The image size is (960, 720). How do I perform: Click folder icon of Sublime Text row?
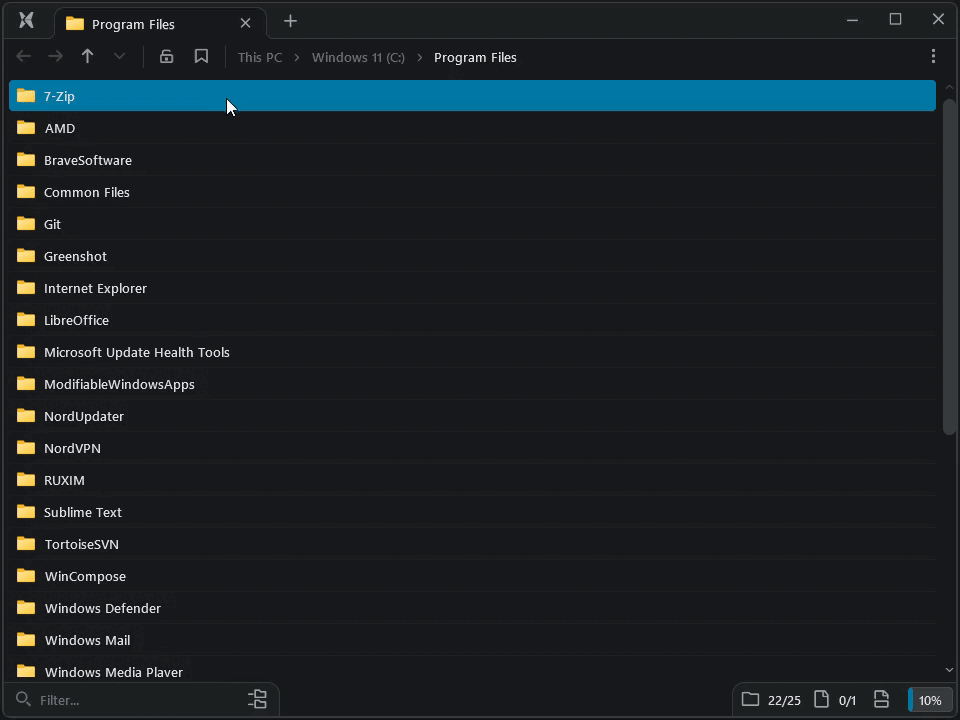point(26,512)
